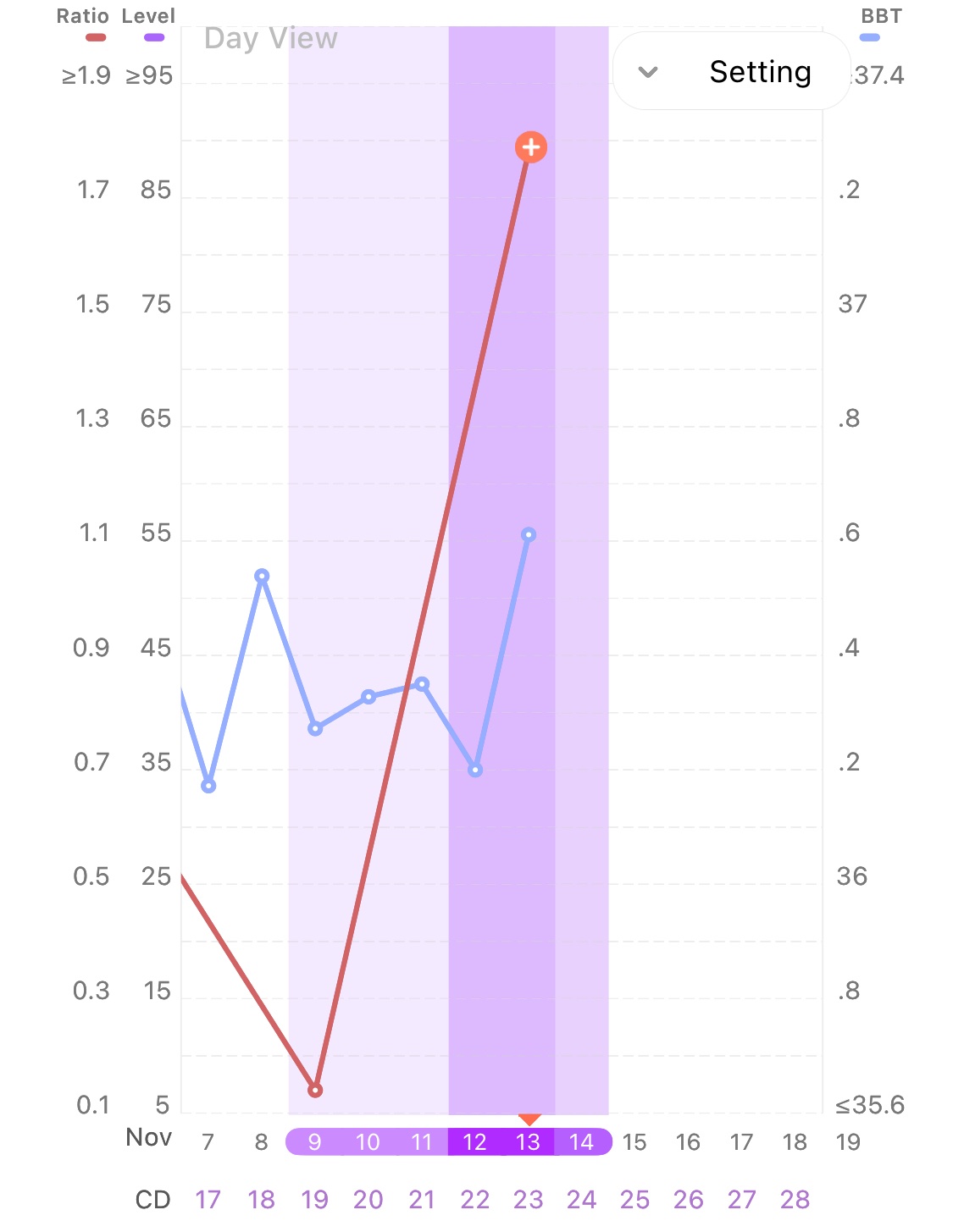Tap the orange plus marker on ratio peak
Image resolution: width=953 pixels, height=1232 pixels.
click(x=530, y=147)
